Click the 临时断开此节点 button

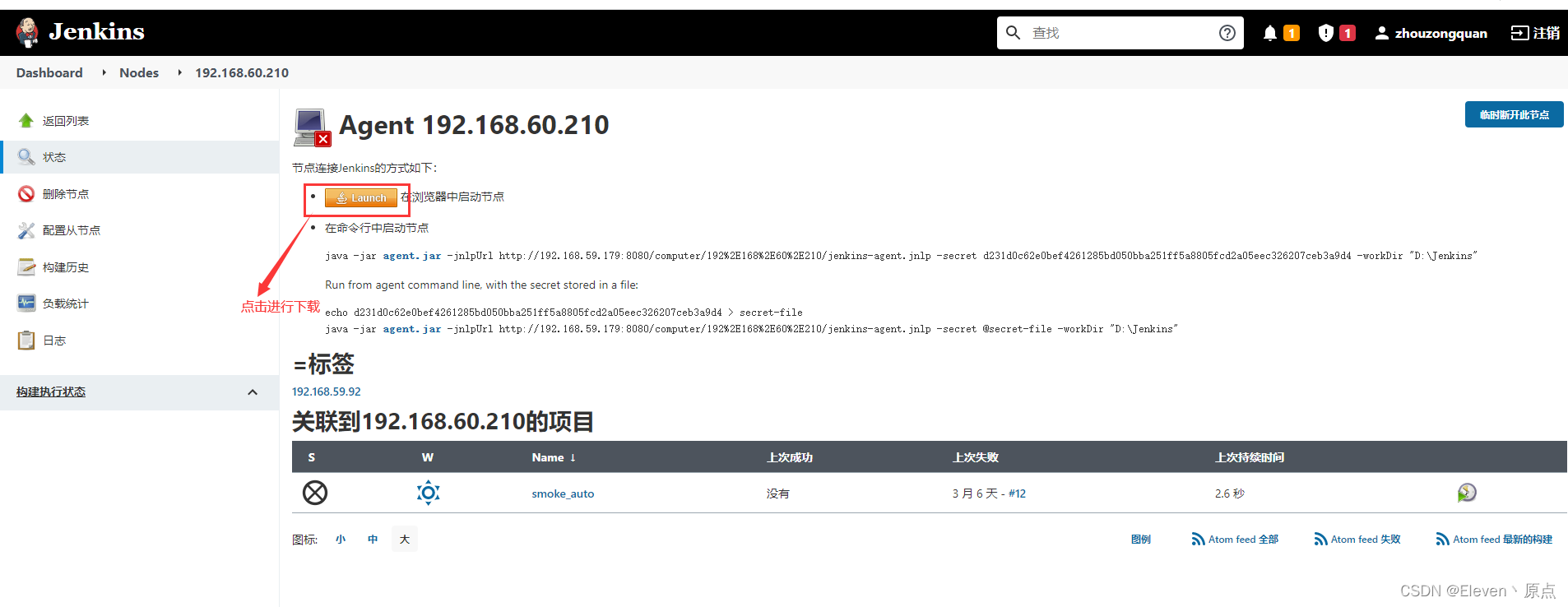click(x=1514, y=114)
